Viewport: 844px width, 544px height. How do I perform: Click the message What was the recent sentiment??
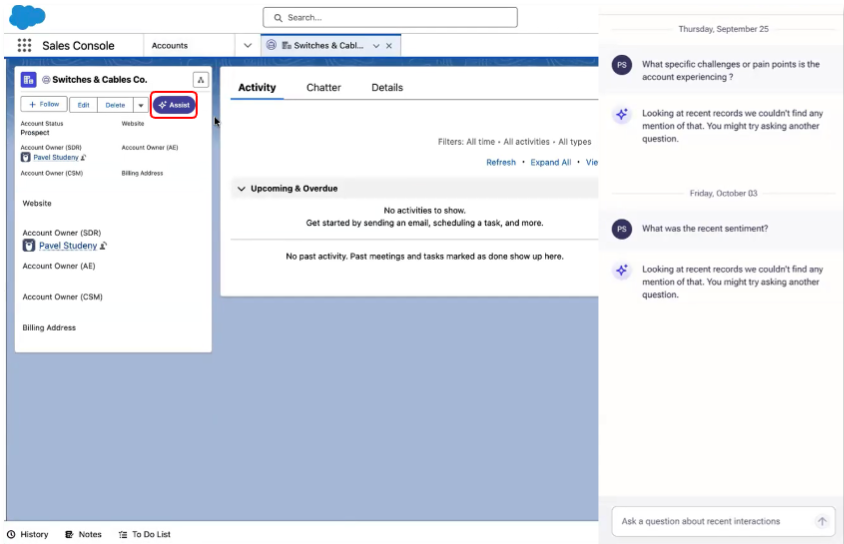[x=705, y=229]
